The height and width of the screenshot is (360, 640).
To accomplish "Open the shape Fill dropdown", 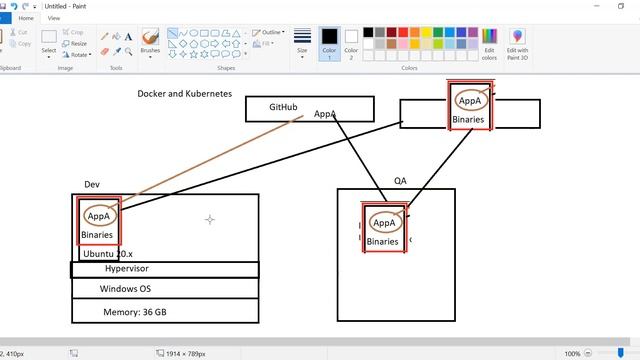I will pos(264,43).
